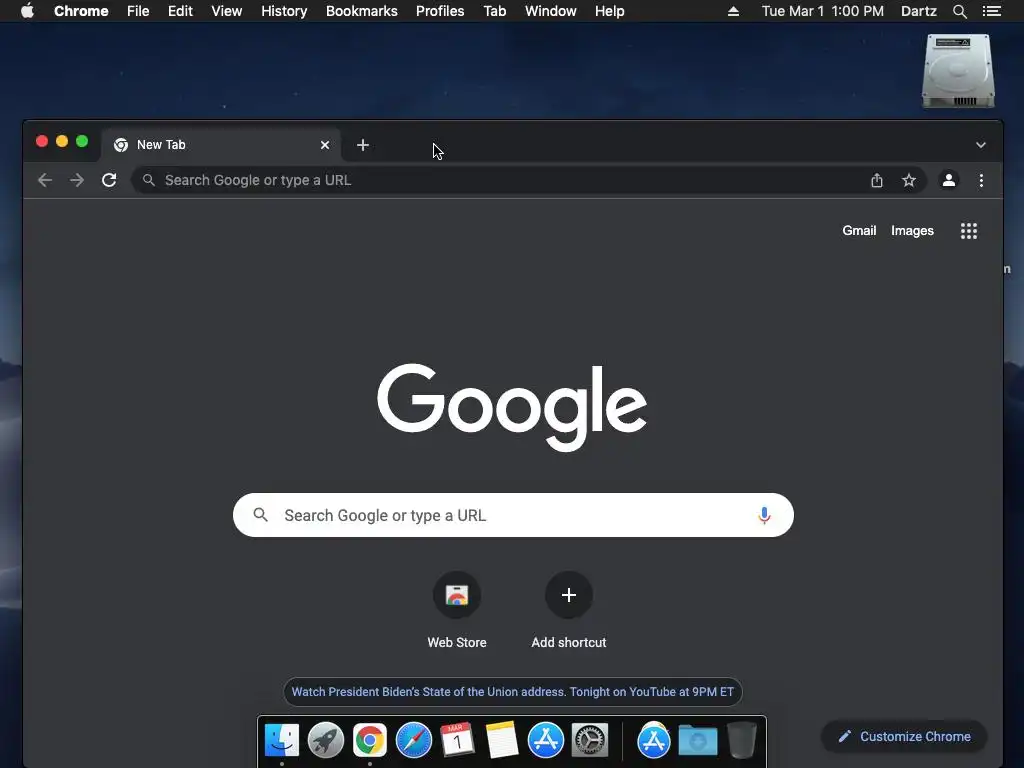Open a new tab with the plus button
1024x768 pixels.
pos(363,145)
